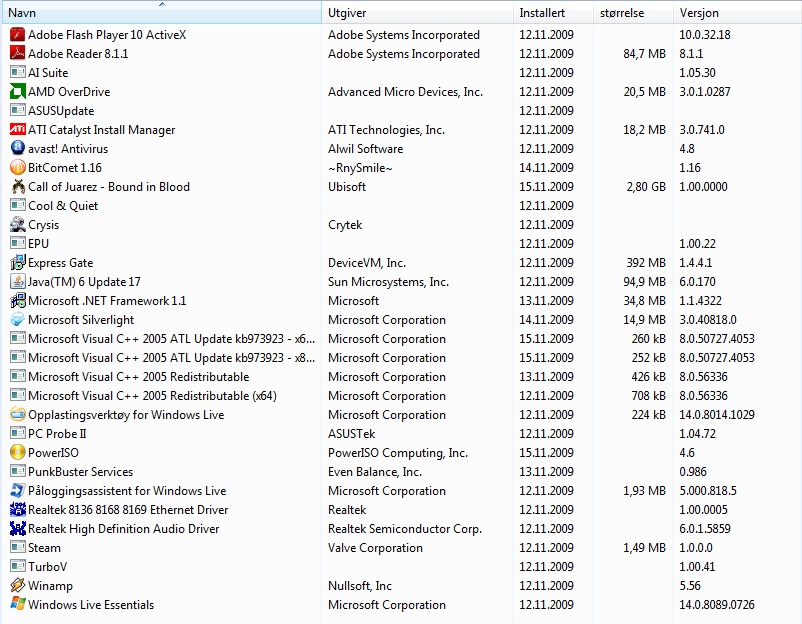
Task: Click the Alwil Software publisher cell
Action: click(x=366, y=149)
